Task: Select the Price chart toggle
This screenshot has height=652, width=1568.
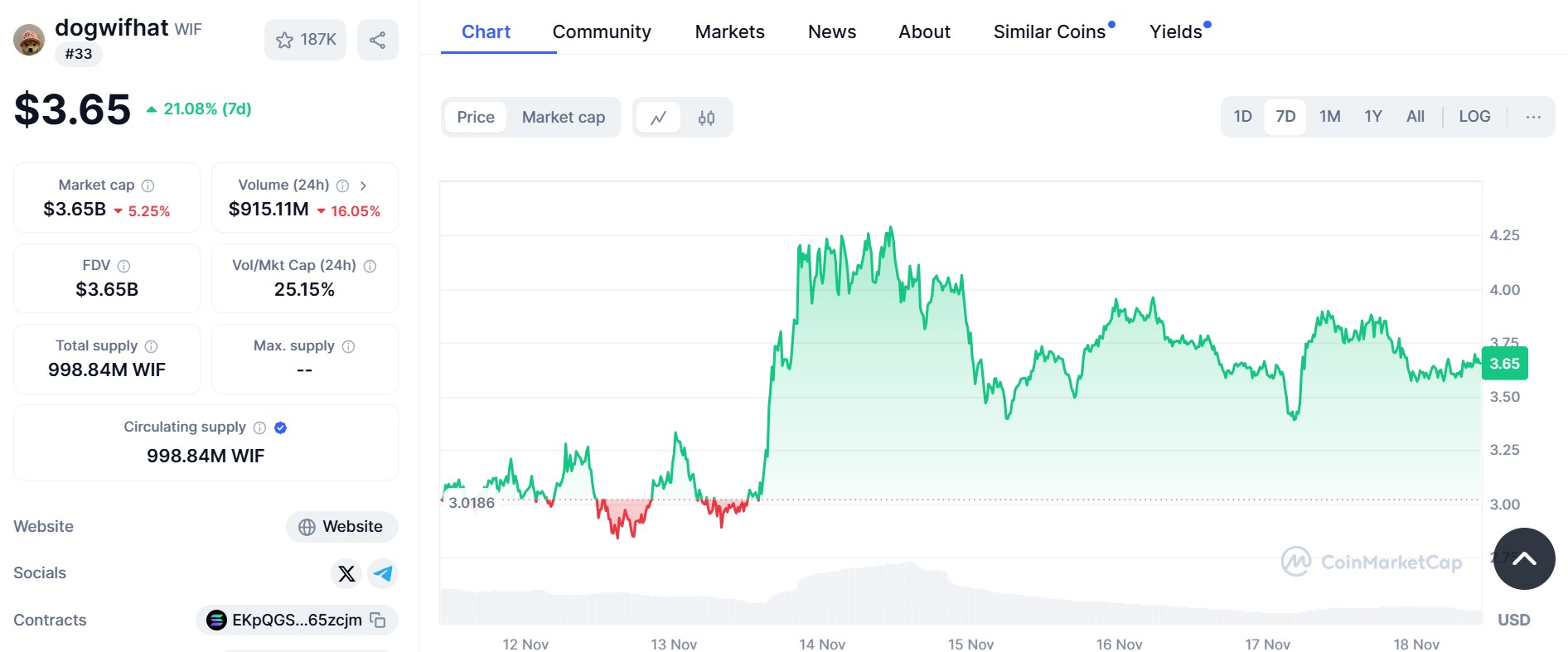Action: pyautogui.click(x=476, y=118)
